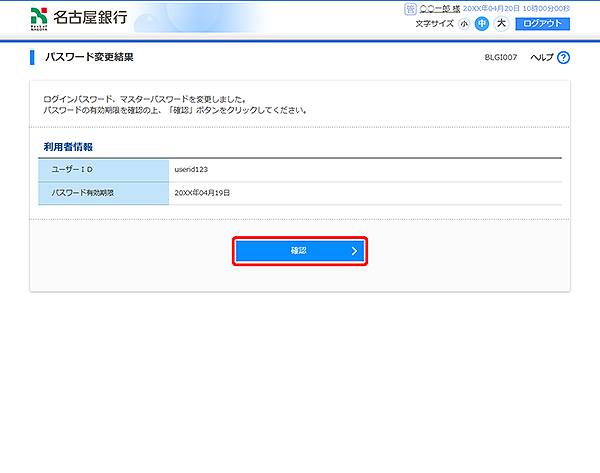Click the 利用者情報 section heading
Viewport: 600px width, 473px height.
[66, 147]
